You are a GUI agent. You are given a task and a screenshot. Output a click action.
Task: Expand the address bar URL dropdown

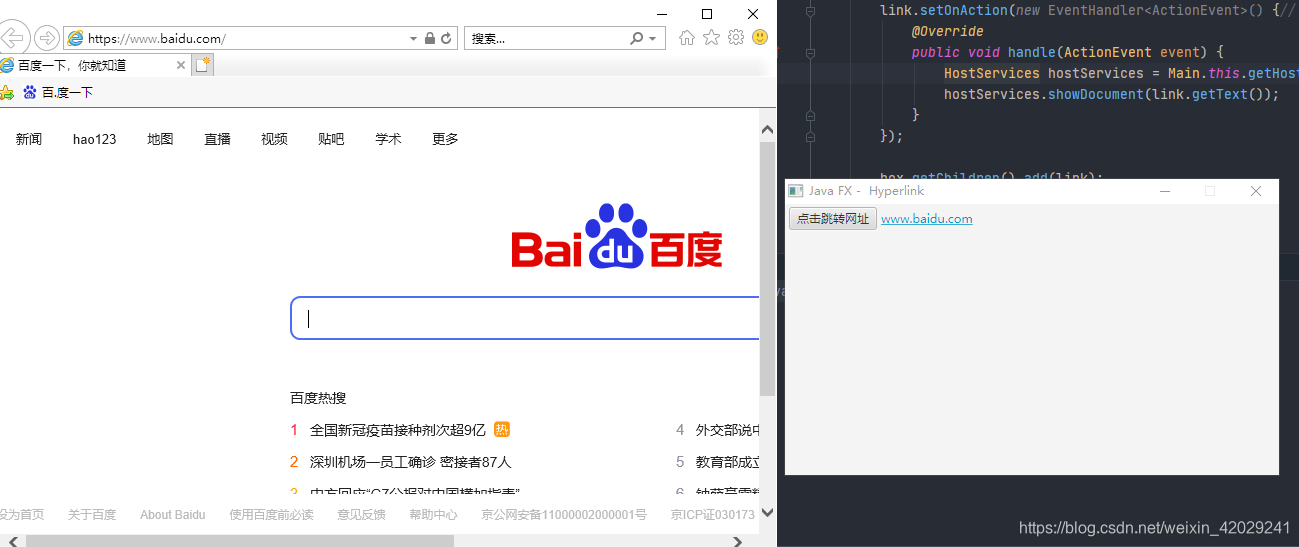[414, 39]
